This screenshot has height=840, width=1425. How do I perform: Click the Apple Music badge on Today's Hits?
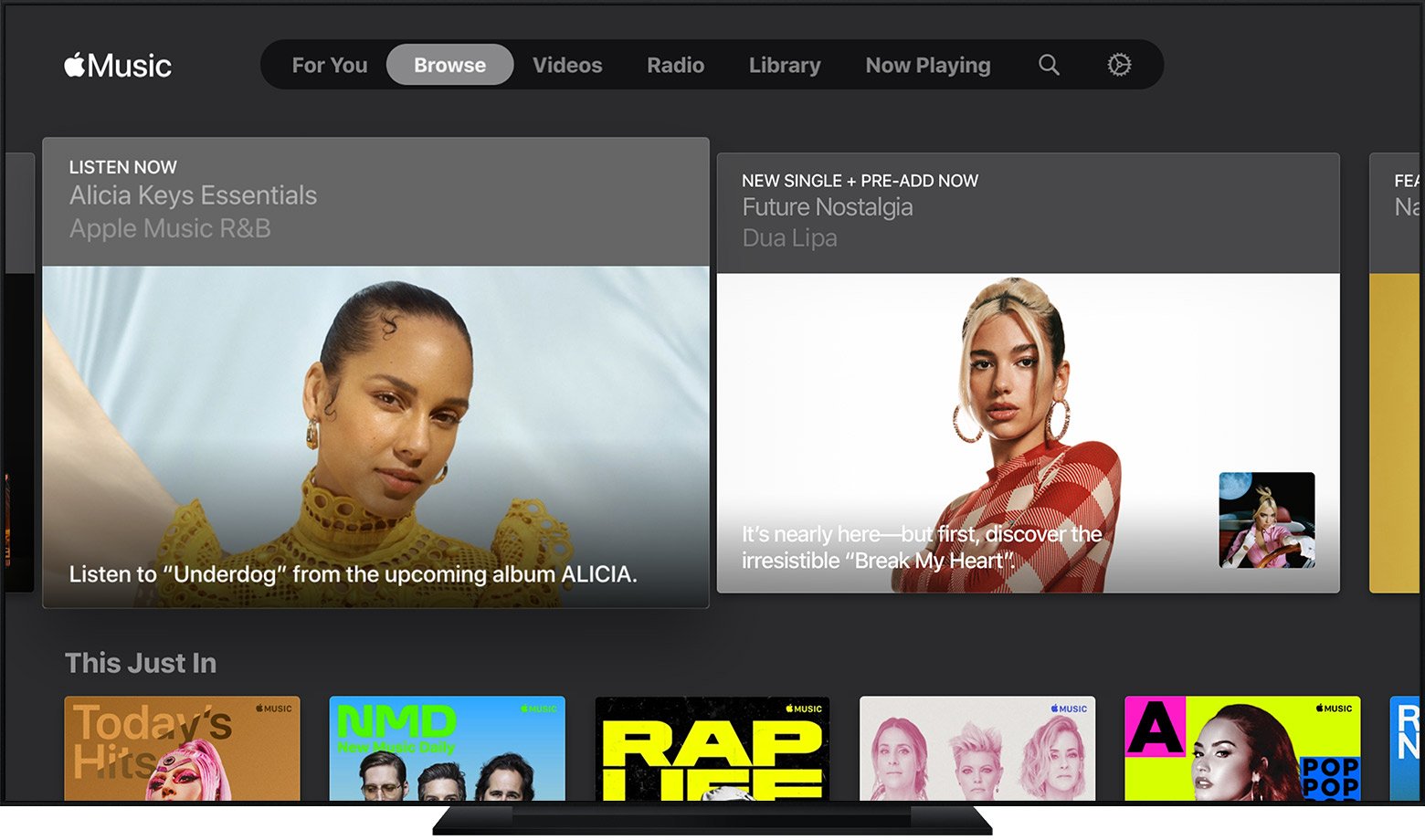tap(276, 708)
